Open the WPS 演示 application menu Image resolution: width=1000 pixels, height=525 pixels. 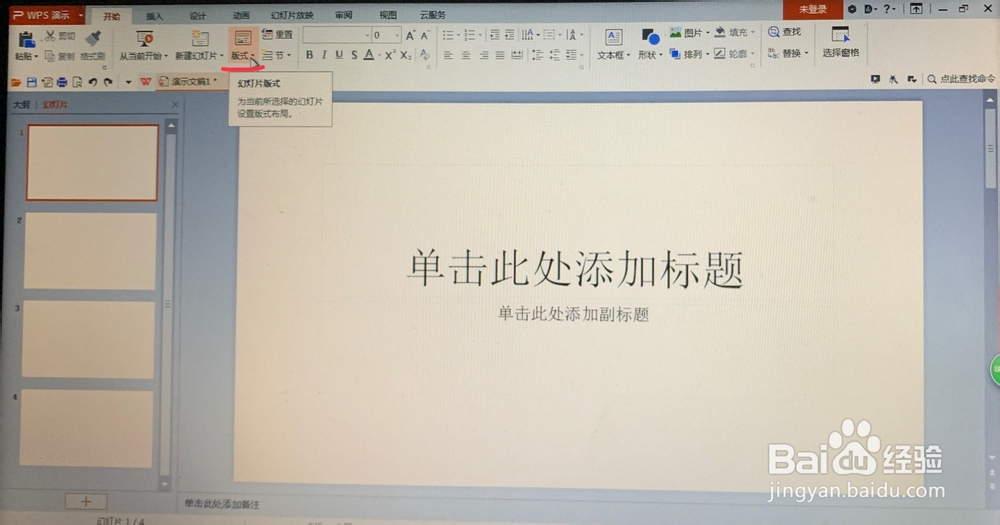48,15
